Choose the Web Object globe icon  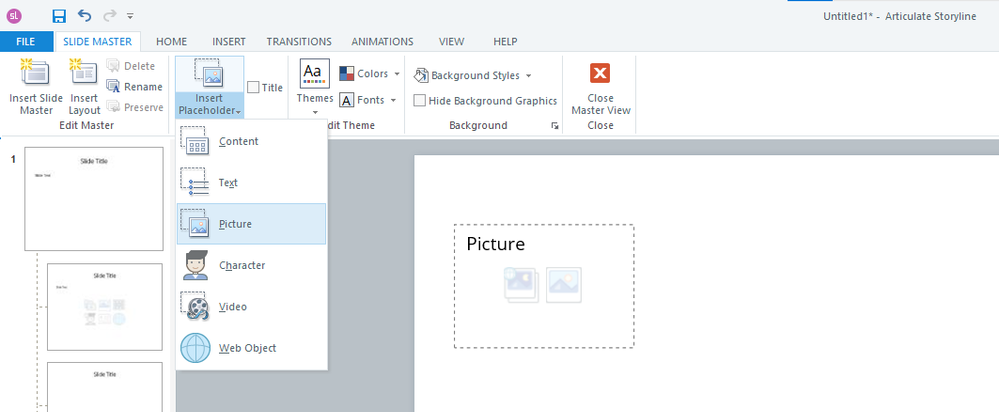click(196, 348)
